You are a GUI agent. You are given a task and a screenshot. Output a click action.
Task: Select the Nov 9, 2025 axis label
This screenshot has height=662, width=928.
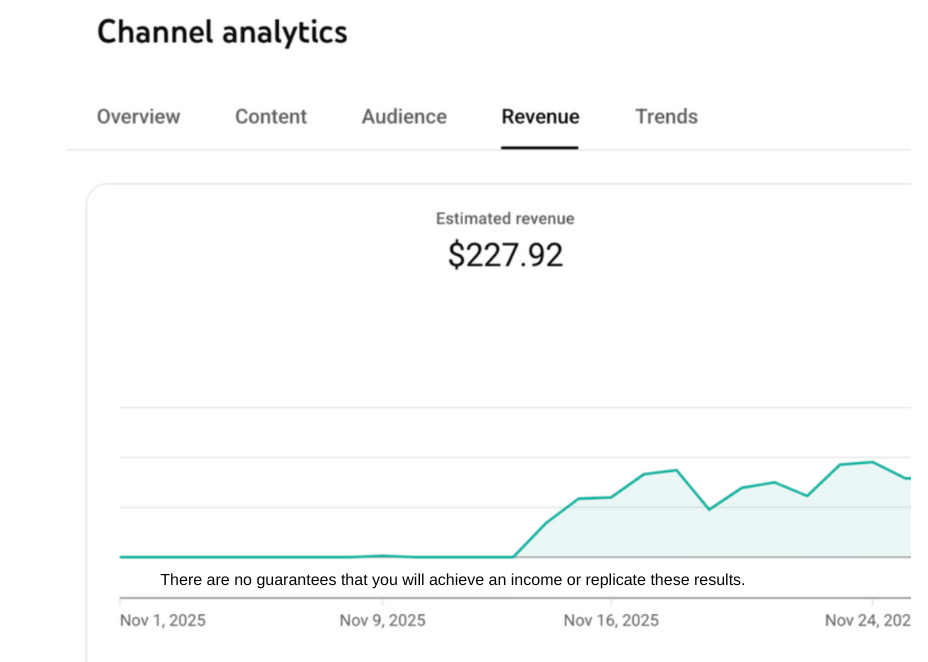[x=383, y=620]
